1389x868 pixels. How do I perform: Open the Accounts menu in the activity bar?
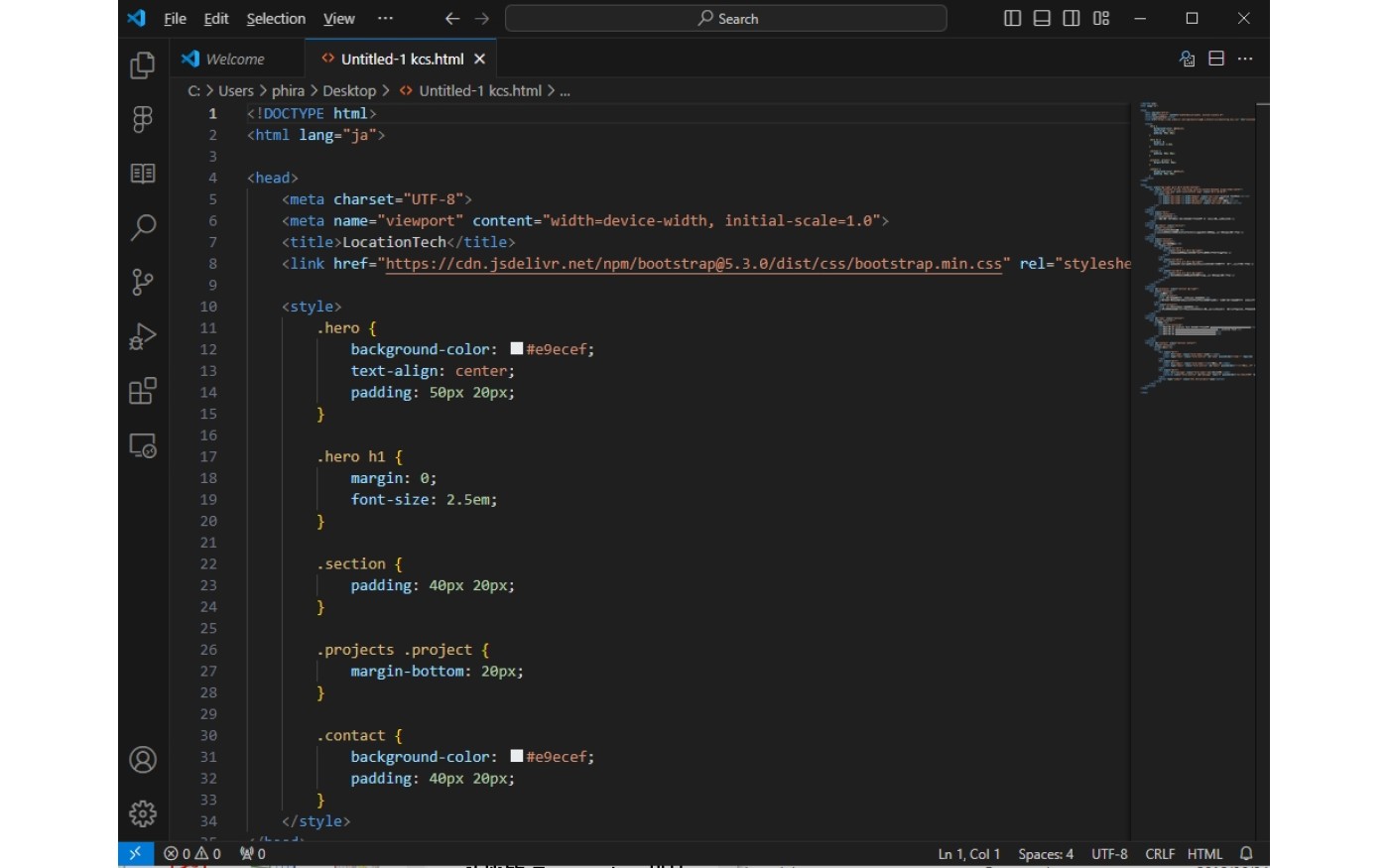pos(142,760)
